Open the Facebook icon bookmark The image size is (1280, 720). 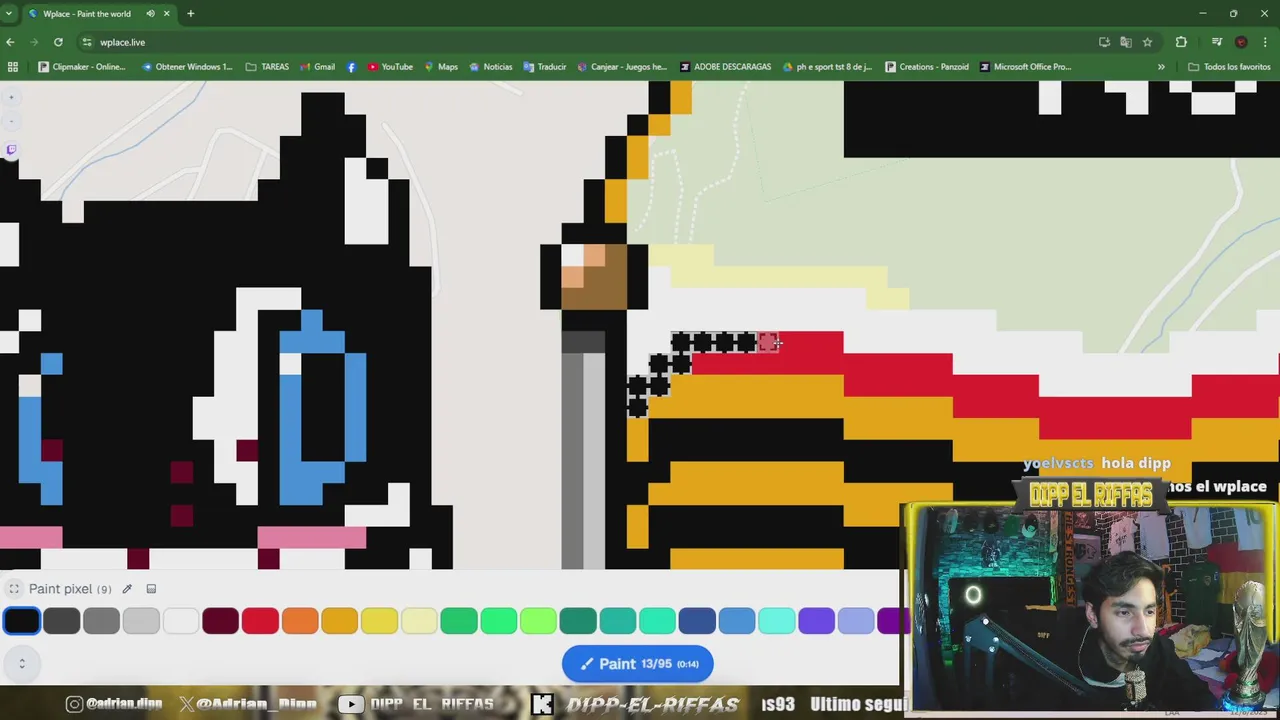[x=351, y=67]
